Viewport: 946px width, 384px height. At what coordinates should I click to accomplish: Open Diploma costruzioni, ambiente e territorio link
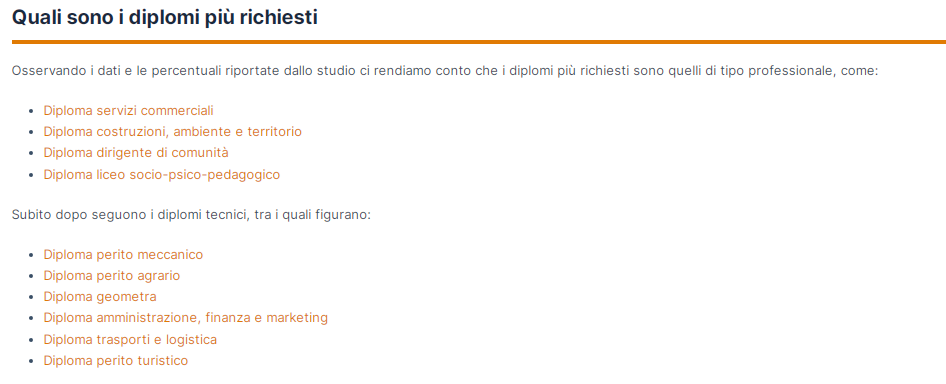[x=173, y=132]
